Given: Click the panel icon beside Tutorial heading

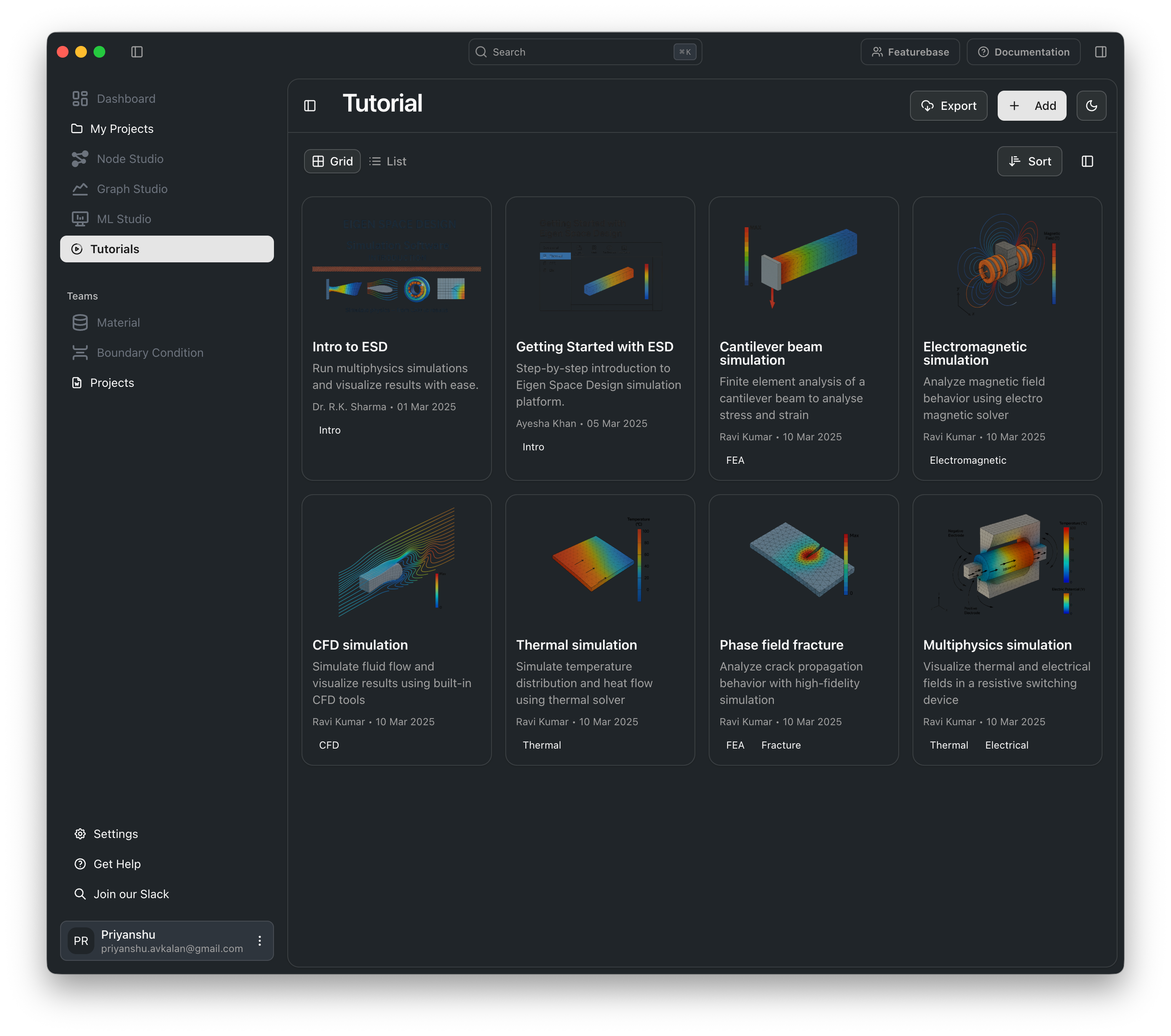Looking at the screenshot, I should tap(310, 106).
